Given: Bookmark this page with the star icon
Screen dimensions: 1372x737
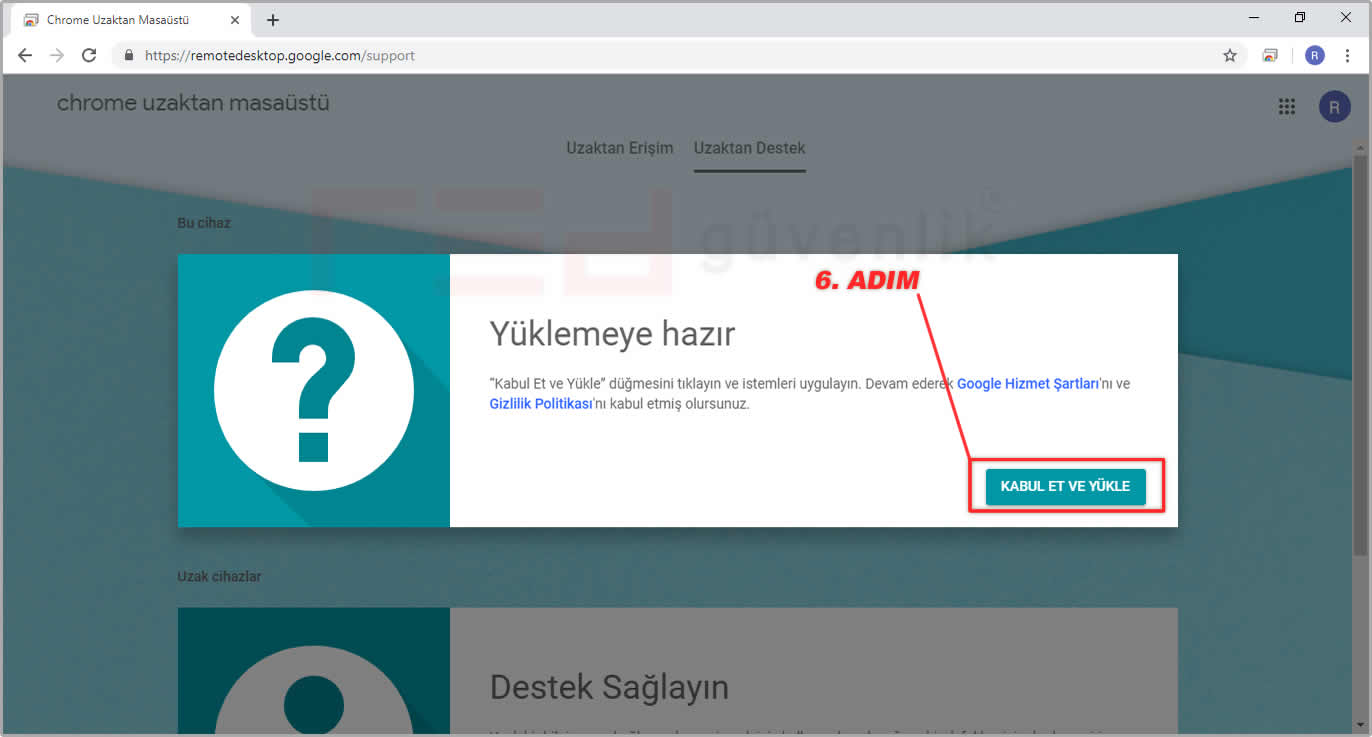Looking at the screenshot, I should coord(1230,56).
